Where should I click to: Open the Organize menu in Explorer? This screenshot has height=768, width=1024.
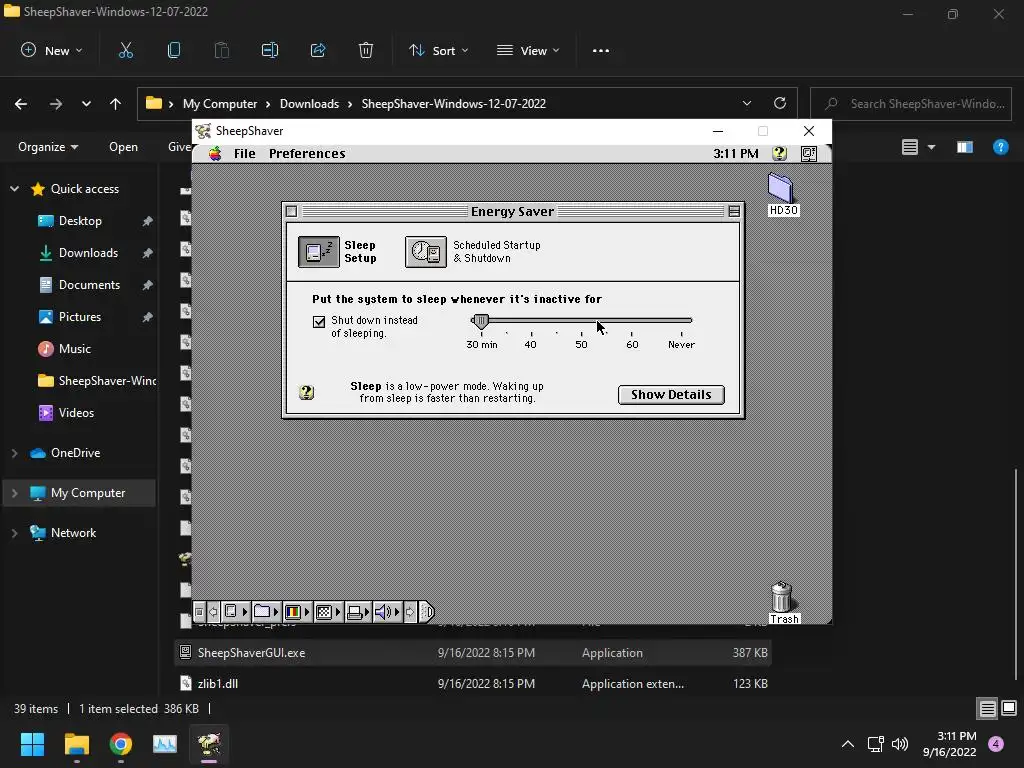click(48, 147)
